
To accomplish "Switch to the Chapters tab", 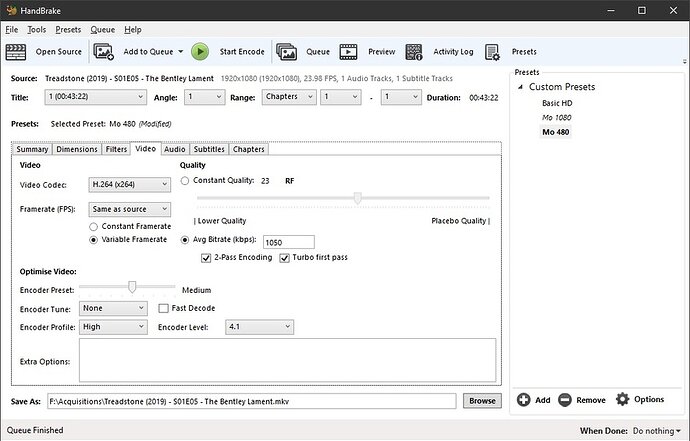I will (x=249, y=149).
